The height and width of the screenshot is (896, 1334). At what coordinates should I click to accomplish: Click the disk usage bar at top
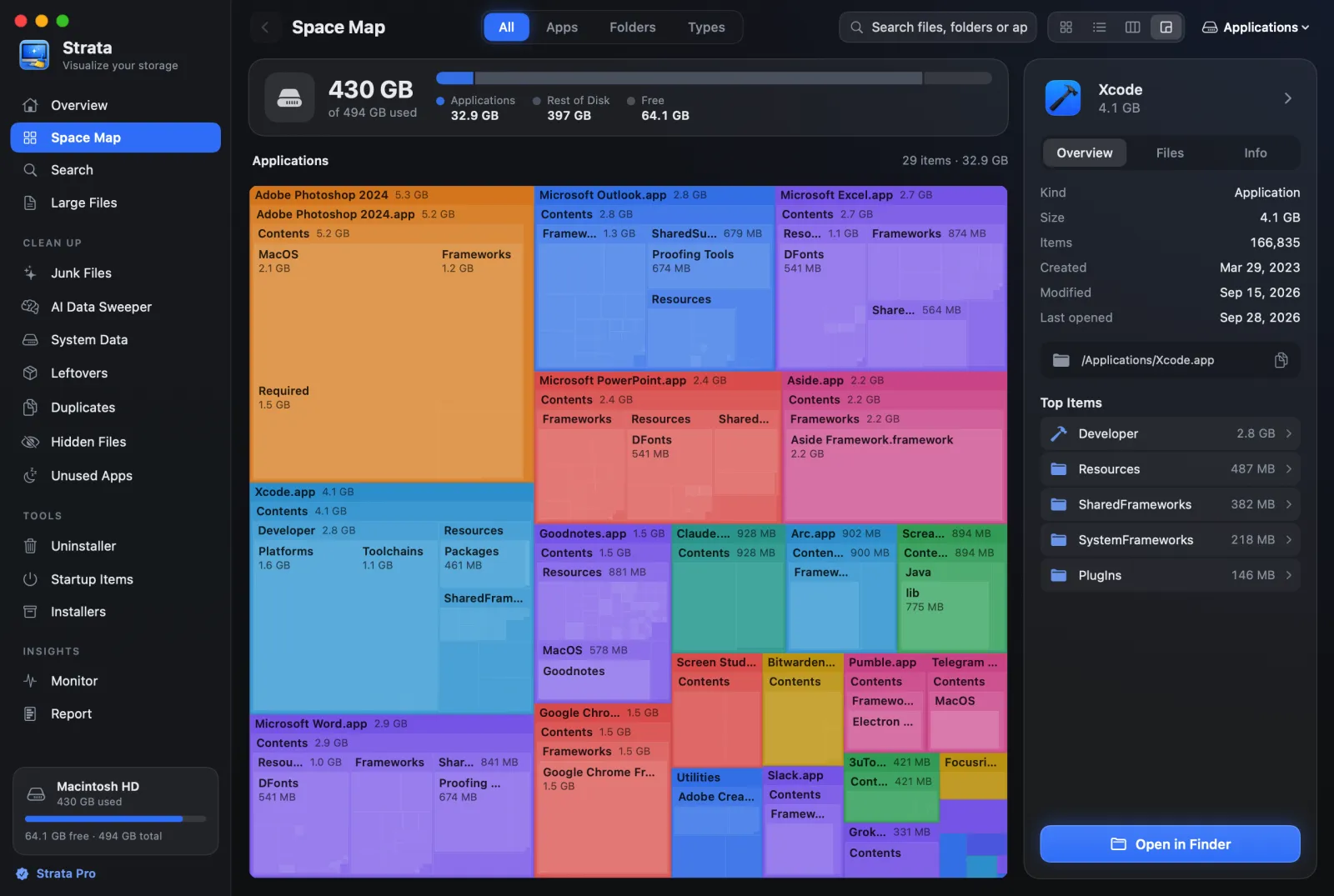(714, 78)
